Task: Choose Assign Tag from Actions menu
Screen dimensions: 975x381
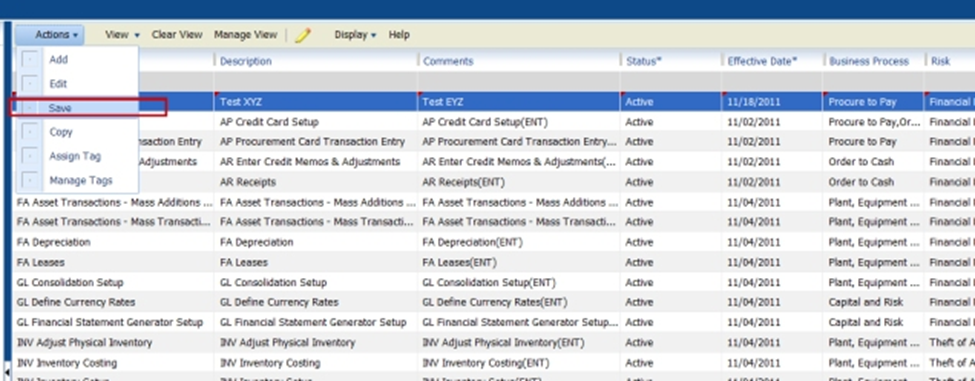Action: coord(75,156)
